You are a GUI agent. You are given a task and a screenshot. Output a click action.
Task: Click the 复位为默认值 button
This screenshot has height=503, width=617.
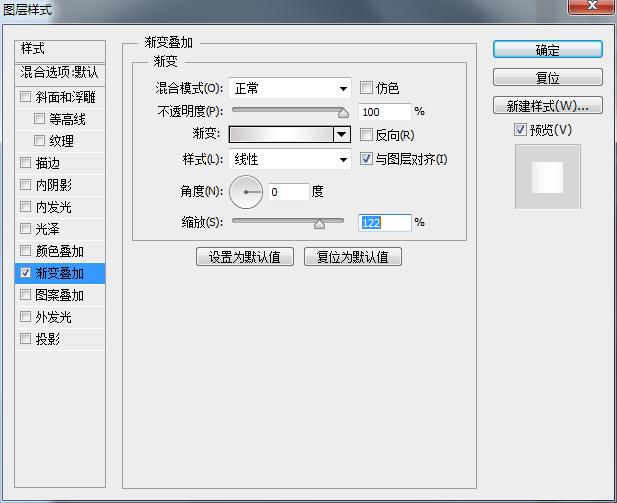[x=353, y=257]
